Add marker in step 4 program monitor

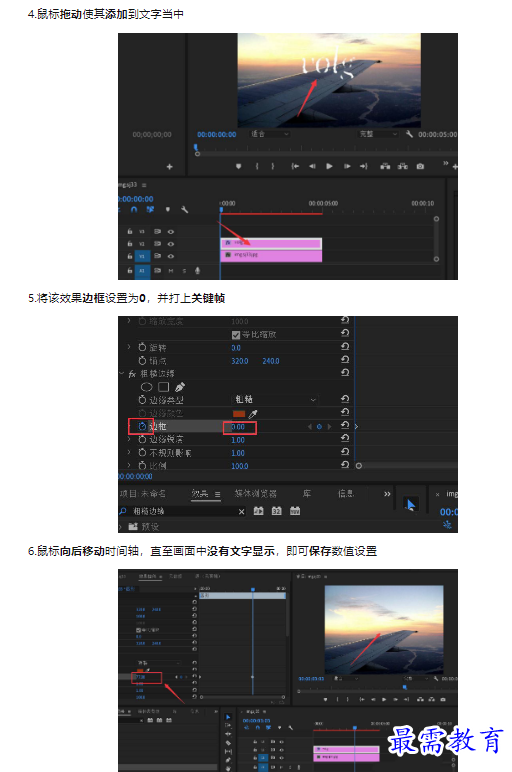[x=238, y=166]
